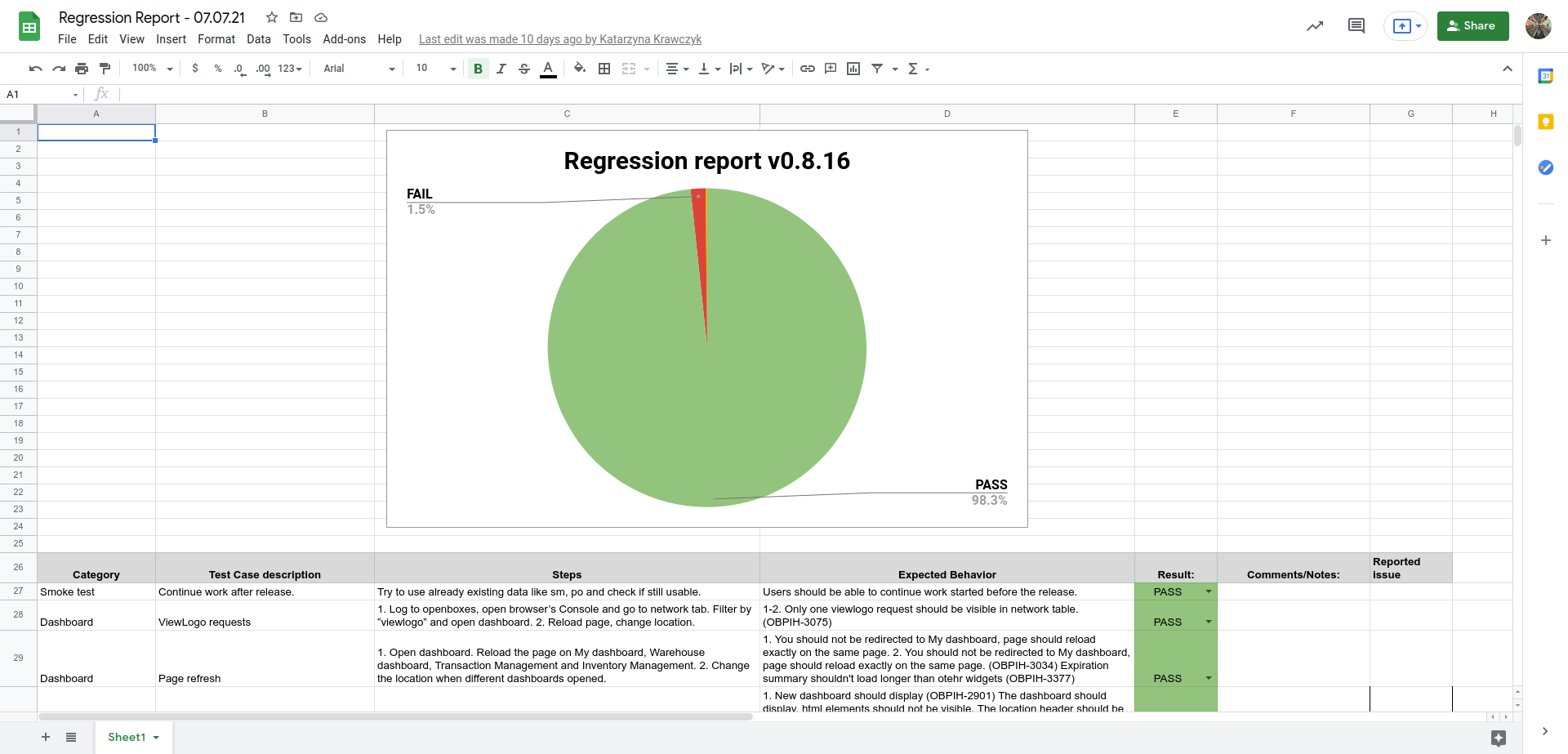Open the text color picker
The image size is (1568, 754).
tap(549, 69)
